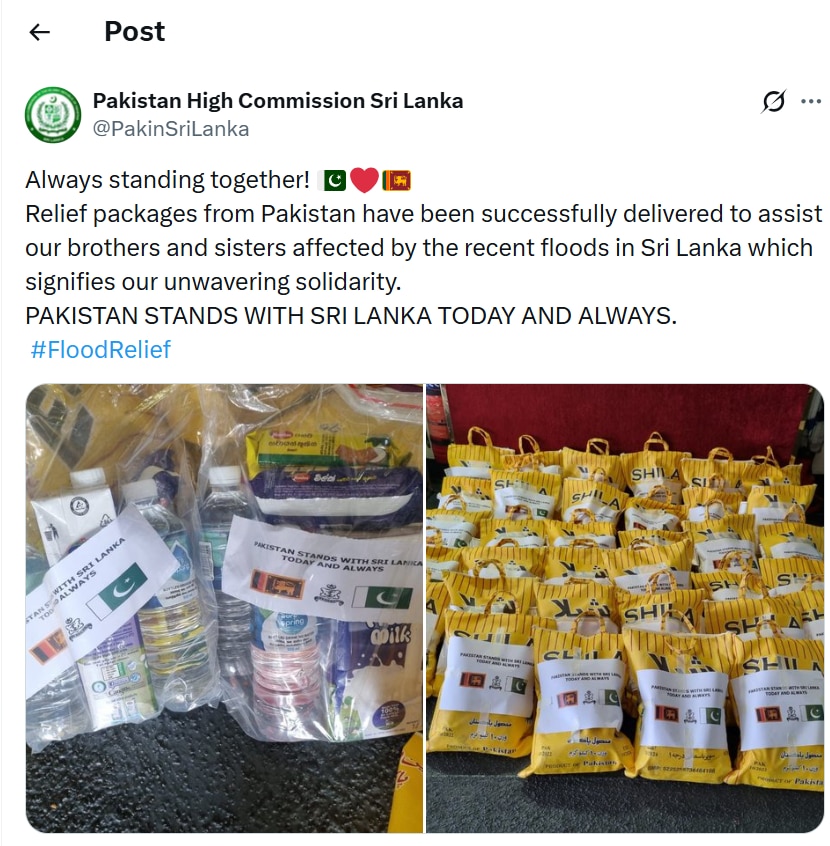Open the left photo of relief supplies
This screenshot has width=830, height=846.
coord(224,608)
